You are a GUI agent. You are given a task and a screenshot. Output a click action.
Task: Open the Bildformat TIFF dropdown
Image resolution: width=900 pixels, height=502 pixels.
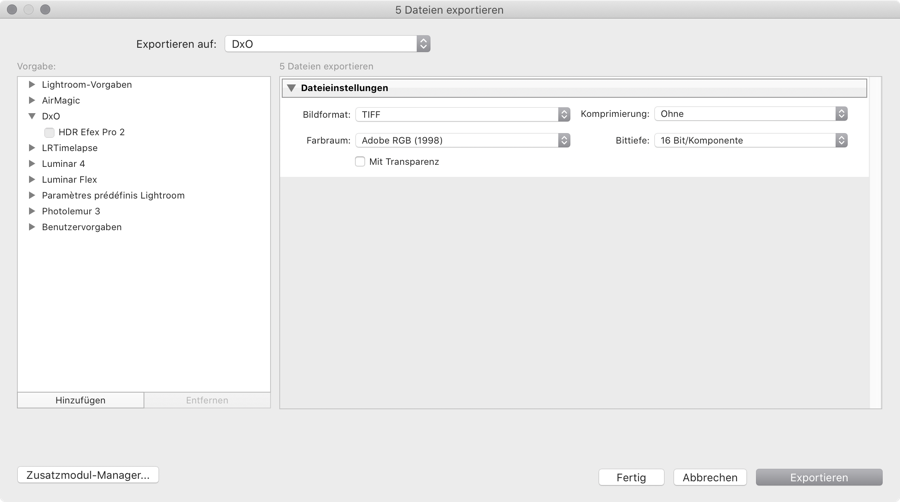pyautogui.click(x=463, y=114)
